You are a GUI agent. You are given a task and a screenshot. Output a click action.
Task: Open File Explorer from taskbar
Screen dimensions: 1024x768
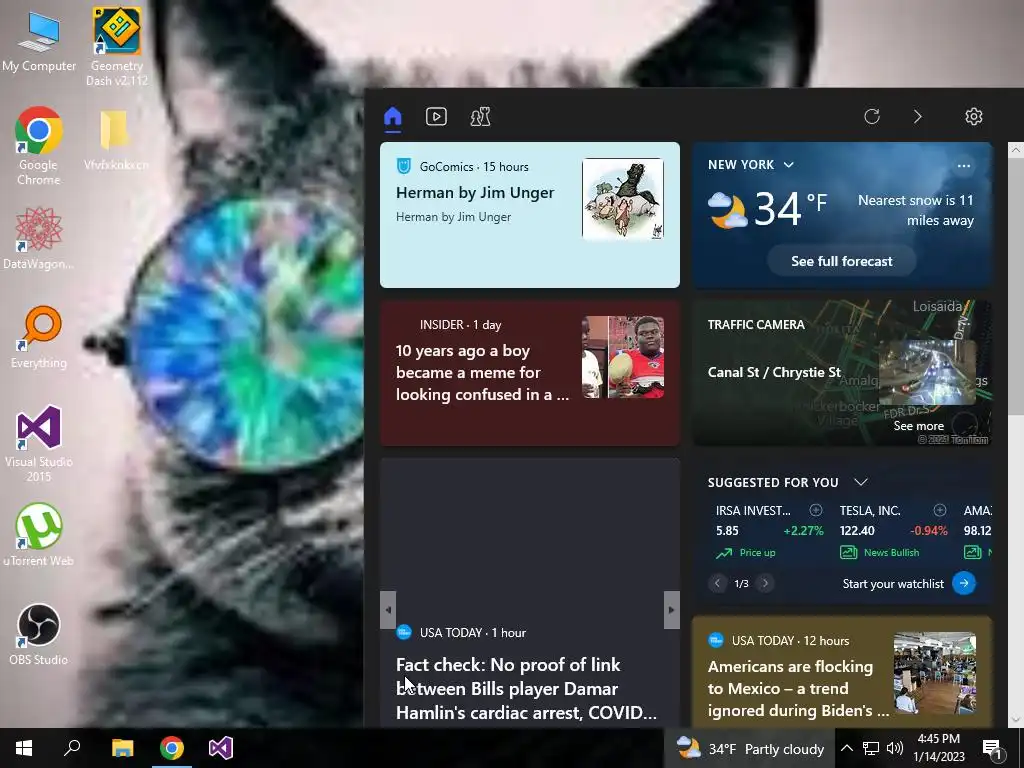tap(122, 748)
